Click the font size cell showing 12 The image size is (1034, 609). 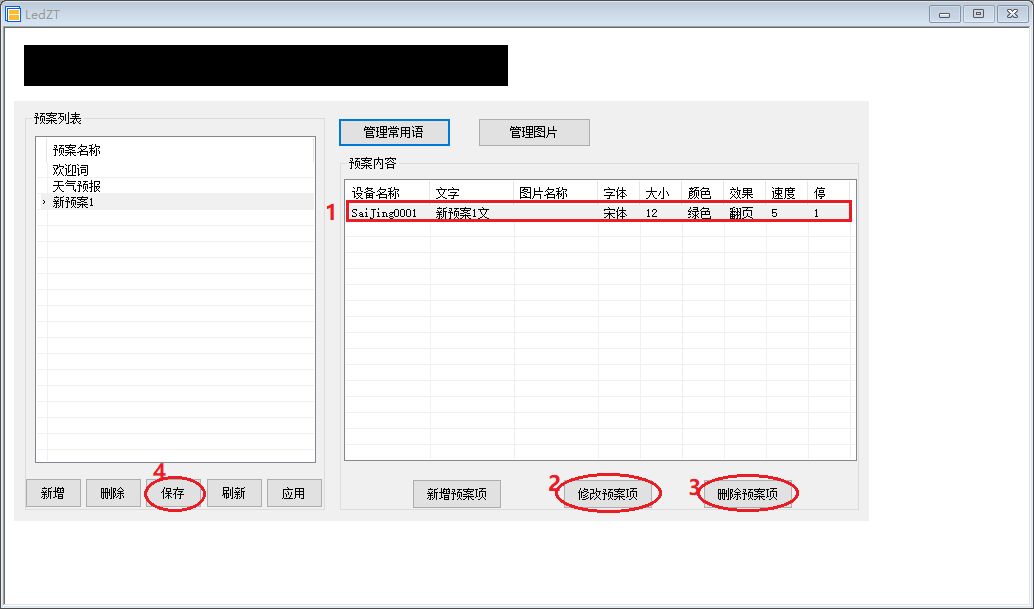[661, 213]
